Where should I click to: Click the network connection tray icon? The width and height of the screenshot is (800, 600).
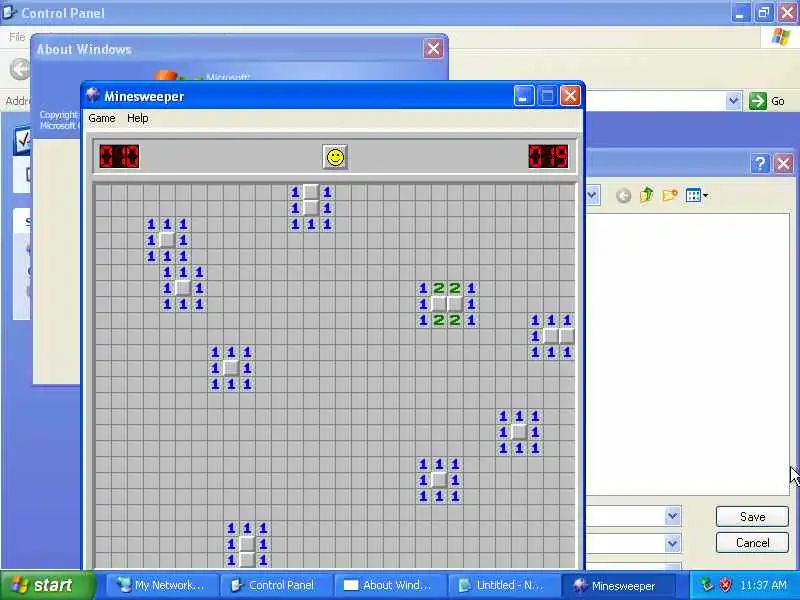pyautogui.click(x=706, y=585)
